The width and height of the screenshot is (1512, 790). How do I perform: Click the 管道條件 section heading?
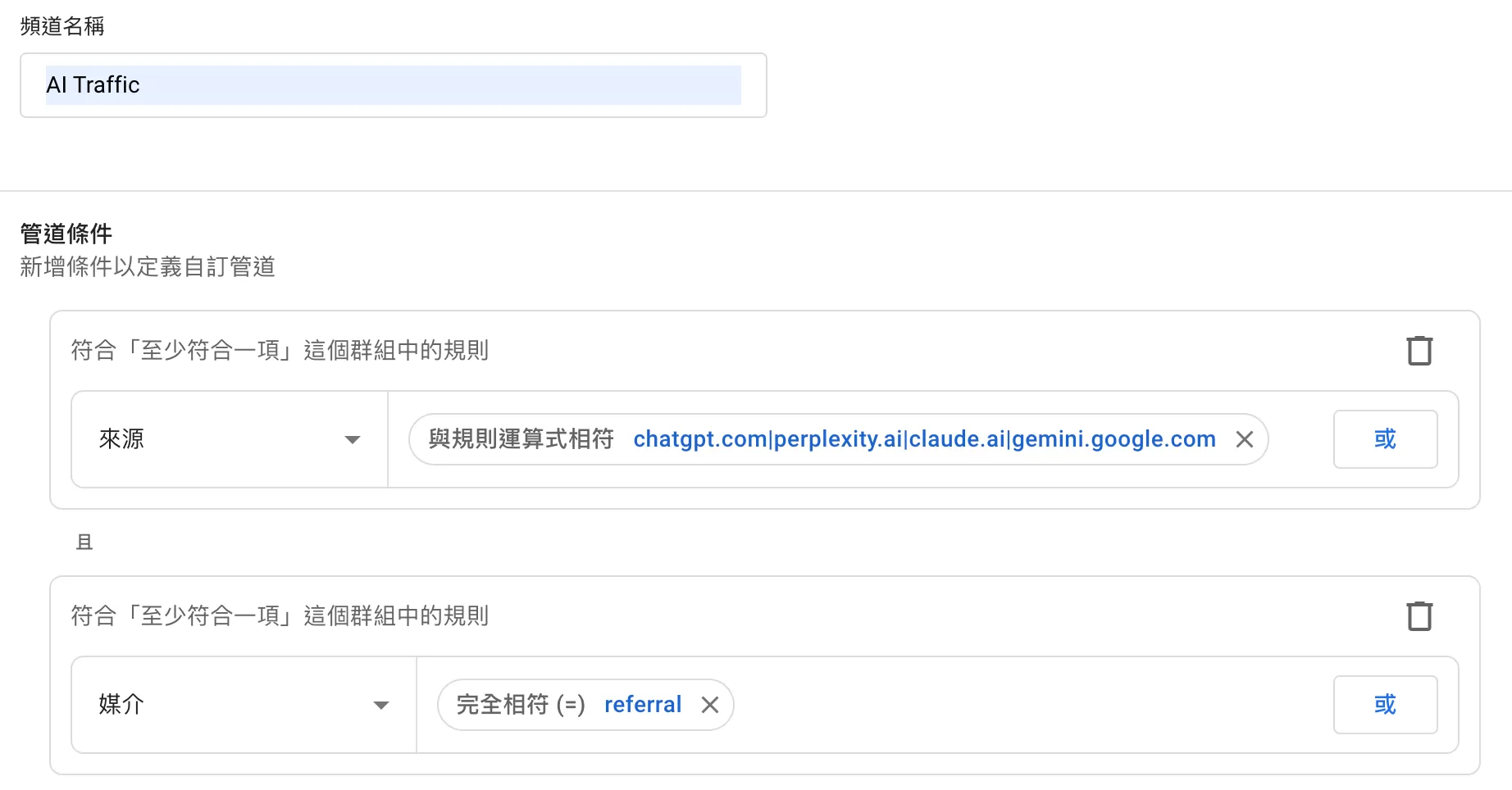click(x=66, y=234)
